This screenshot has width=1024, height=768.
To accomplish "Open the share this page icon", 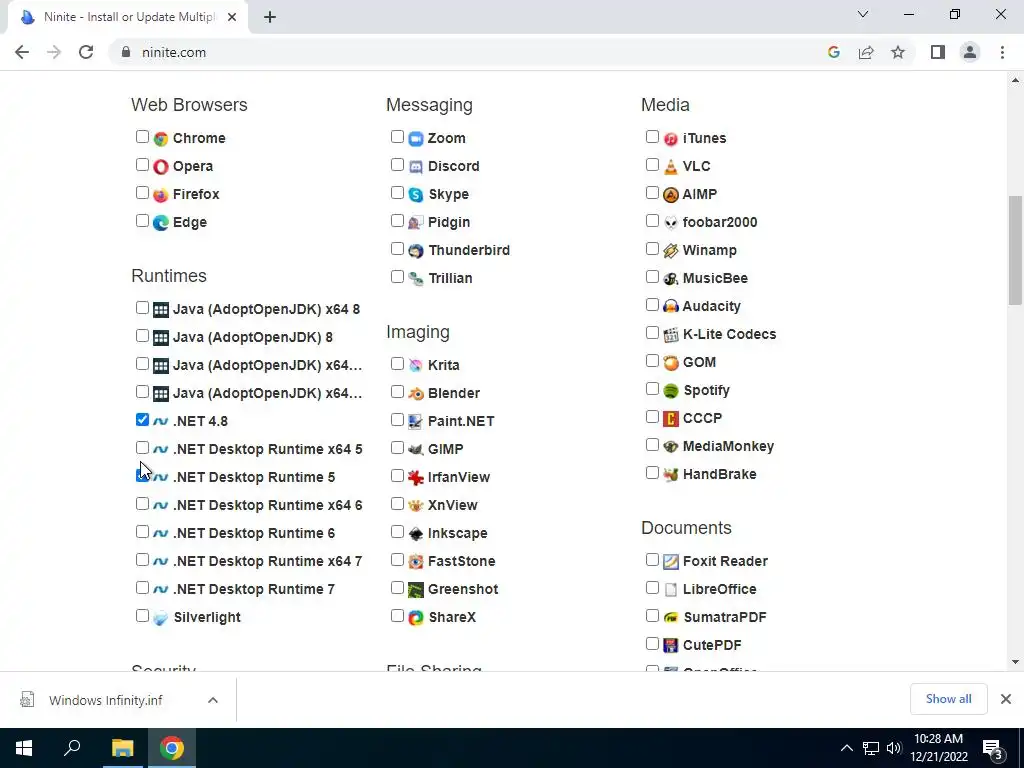I will pos(866,52).
